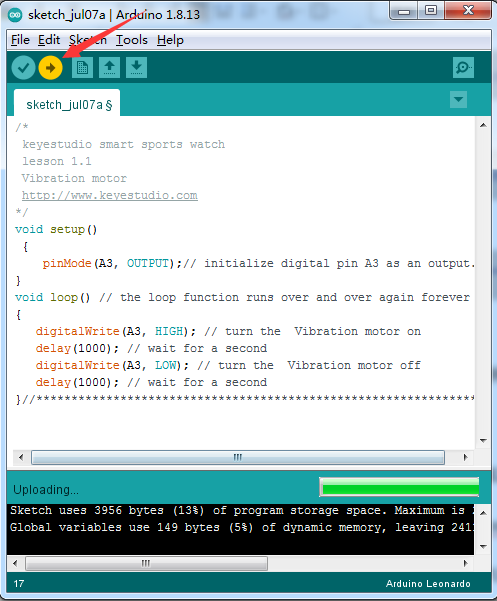
Task: Open the tab options dropdown arrow
Action: pyautogui.click(x=458, y=100)
